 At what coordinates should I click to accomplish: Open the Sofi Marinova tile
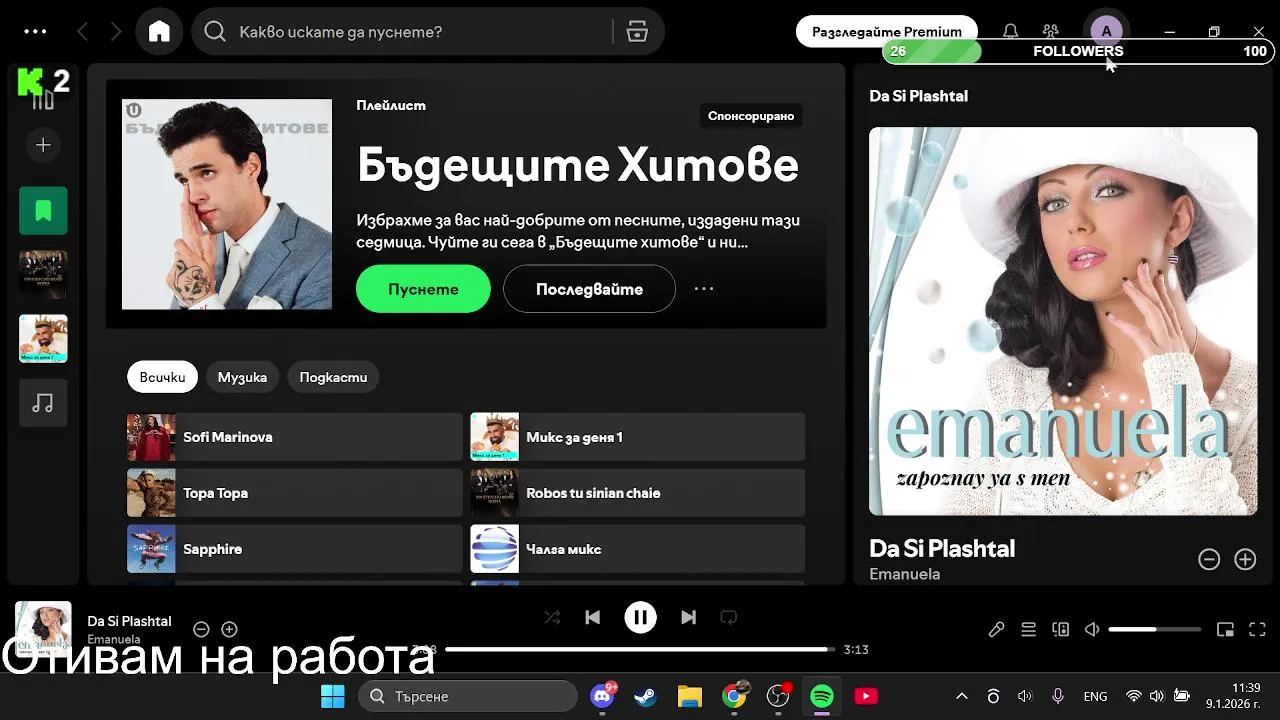click(x=294, y=437)
